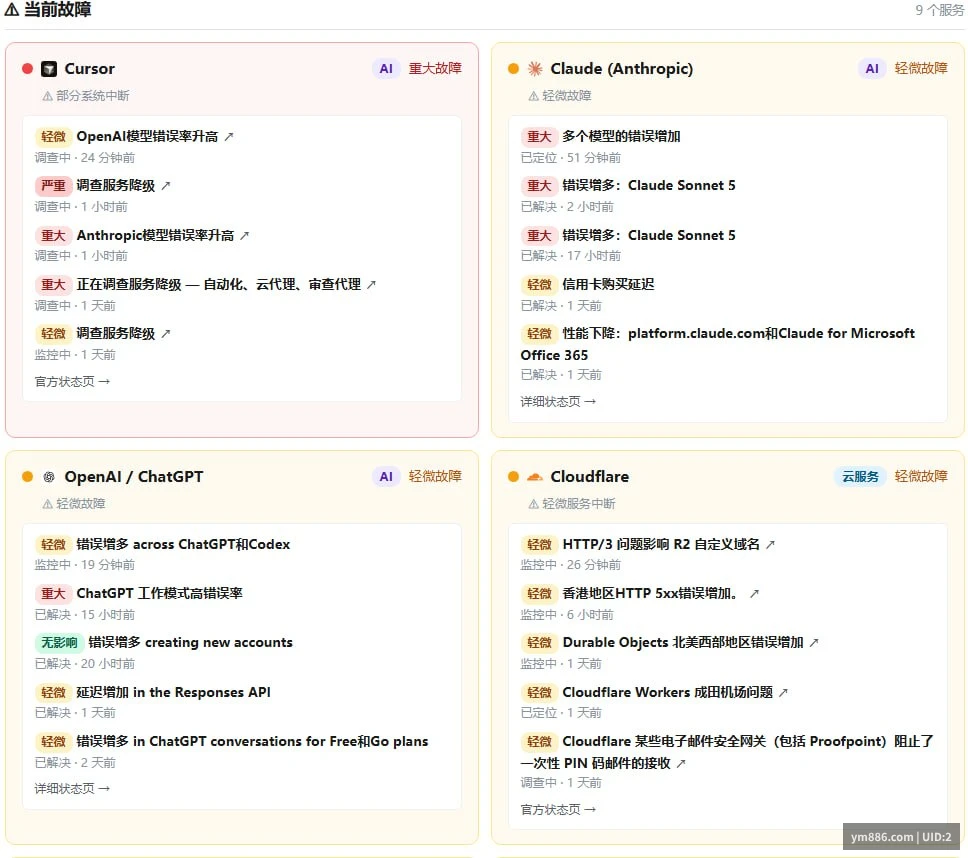Image resolution: width=968 pixels, height=858 pixels.
Task: Click the 当前故障 section heading
Action: 57,10
